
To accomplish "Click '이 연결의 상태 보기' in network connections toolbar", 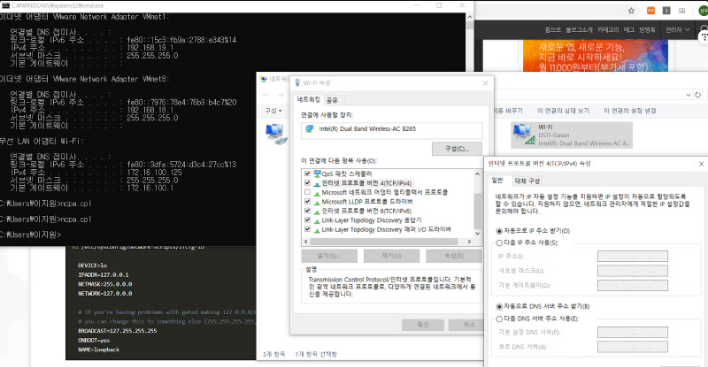I will [563, 111].
